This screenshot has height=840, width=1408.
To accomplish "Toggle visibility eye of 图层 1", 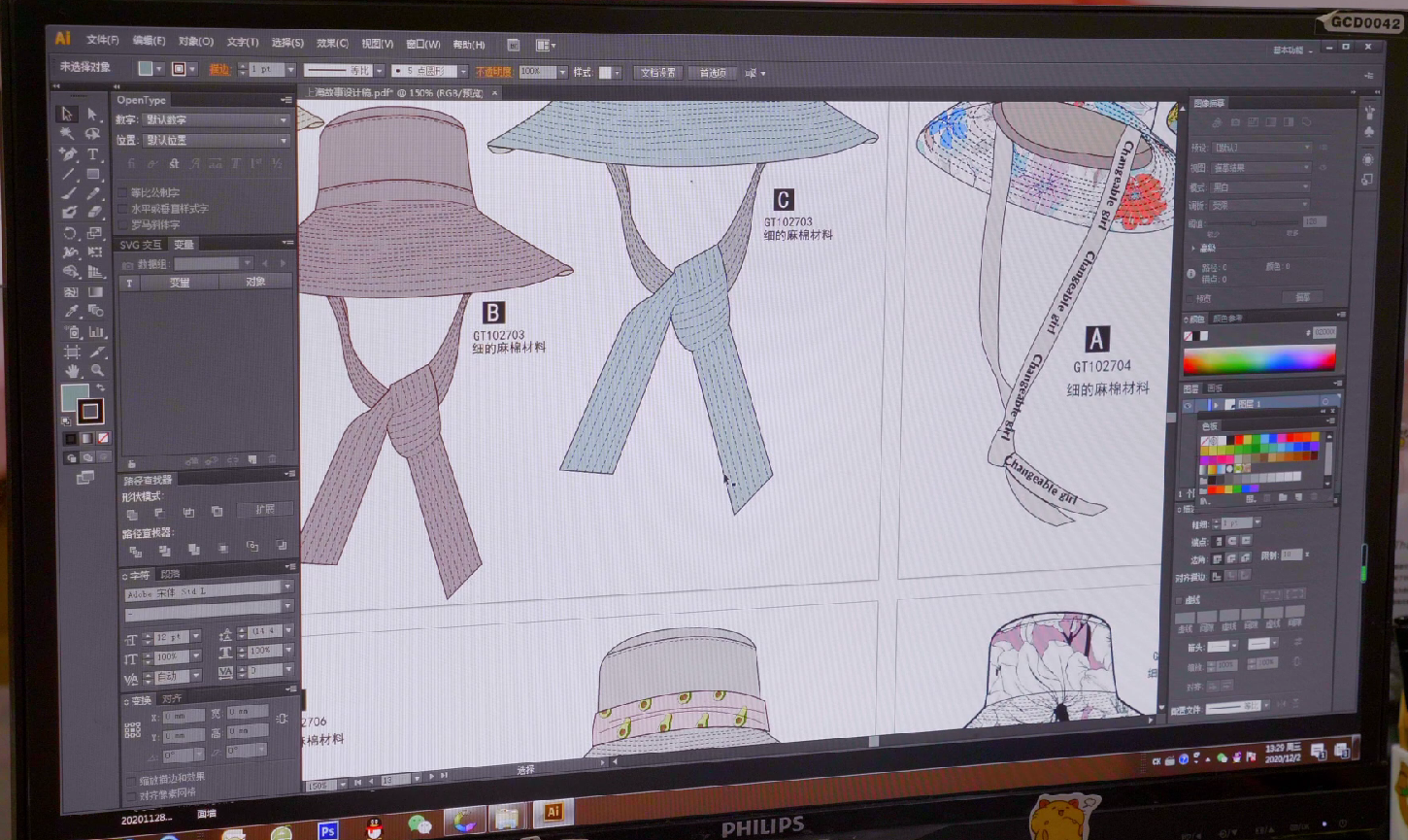I will [x=1189, y=405].
